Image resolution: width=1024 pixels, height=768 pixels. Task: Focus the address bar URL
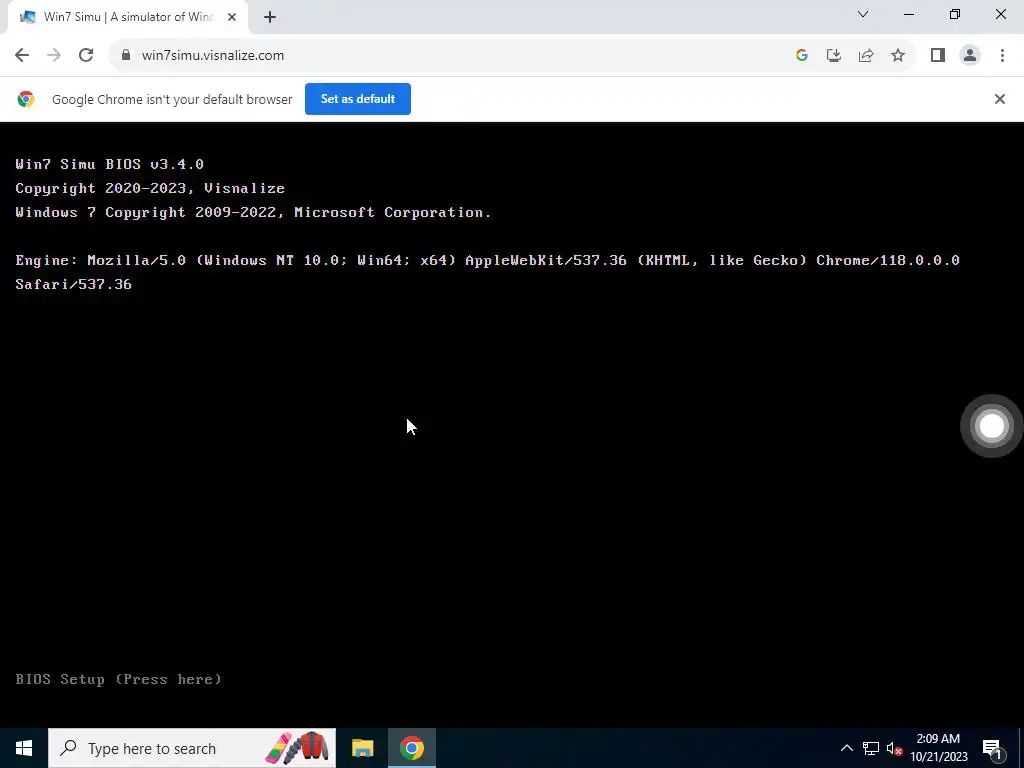click(213, 56)
